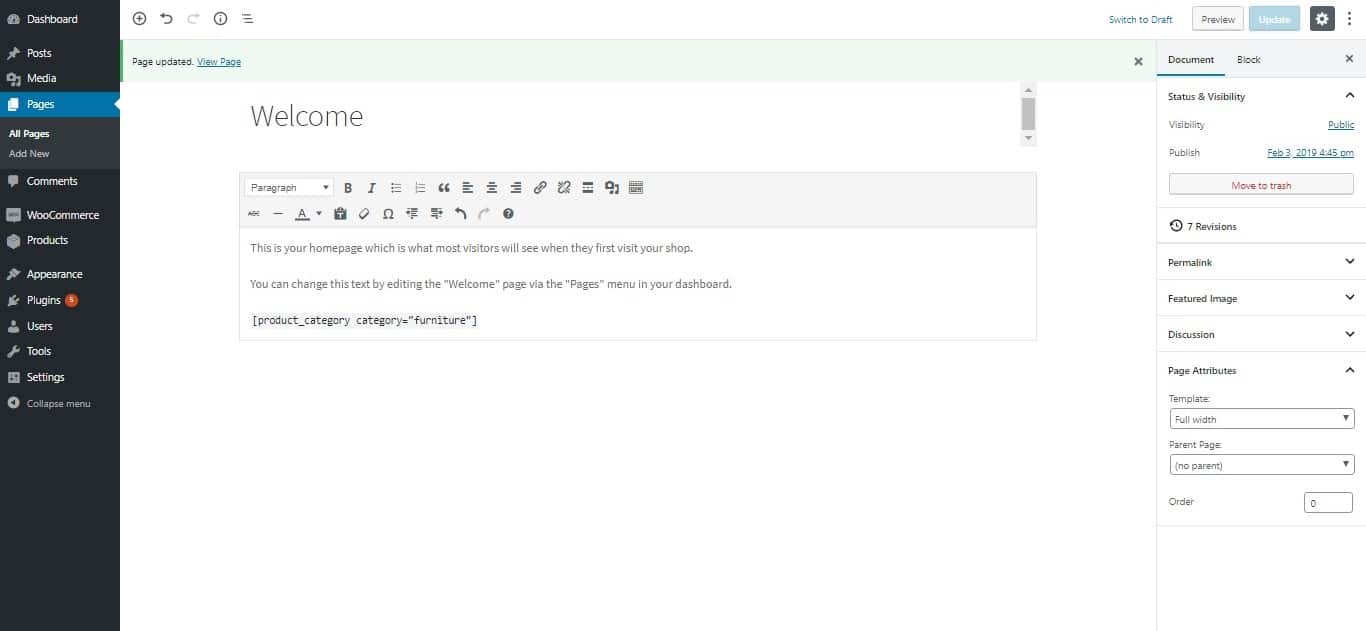Screen dimensions: 1366x631
Task: Click the Add block plus icon
Action: tap(139, 18)
